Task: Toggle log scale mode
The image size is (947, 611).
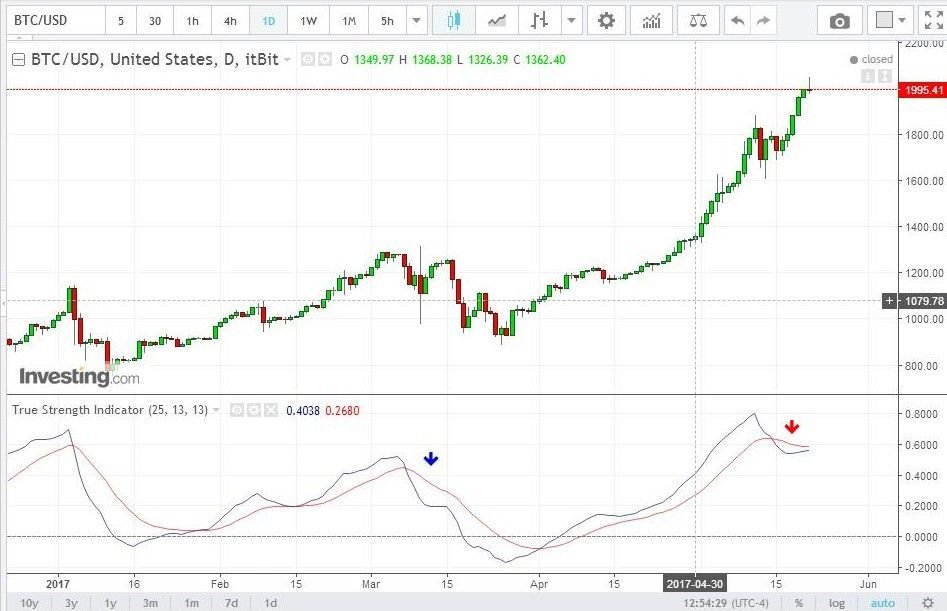Action: (x=836, y=603)
